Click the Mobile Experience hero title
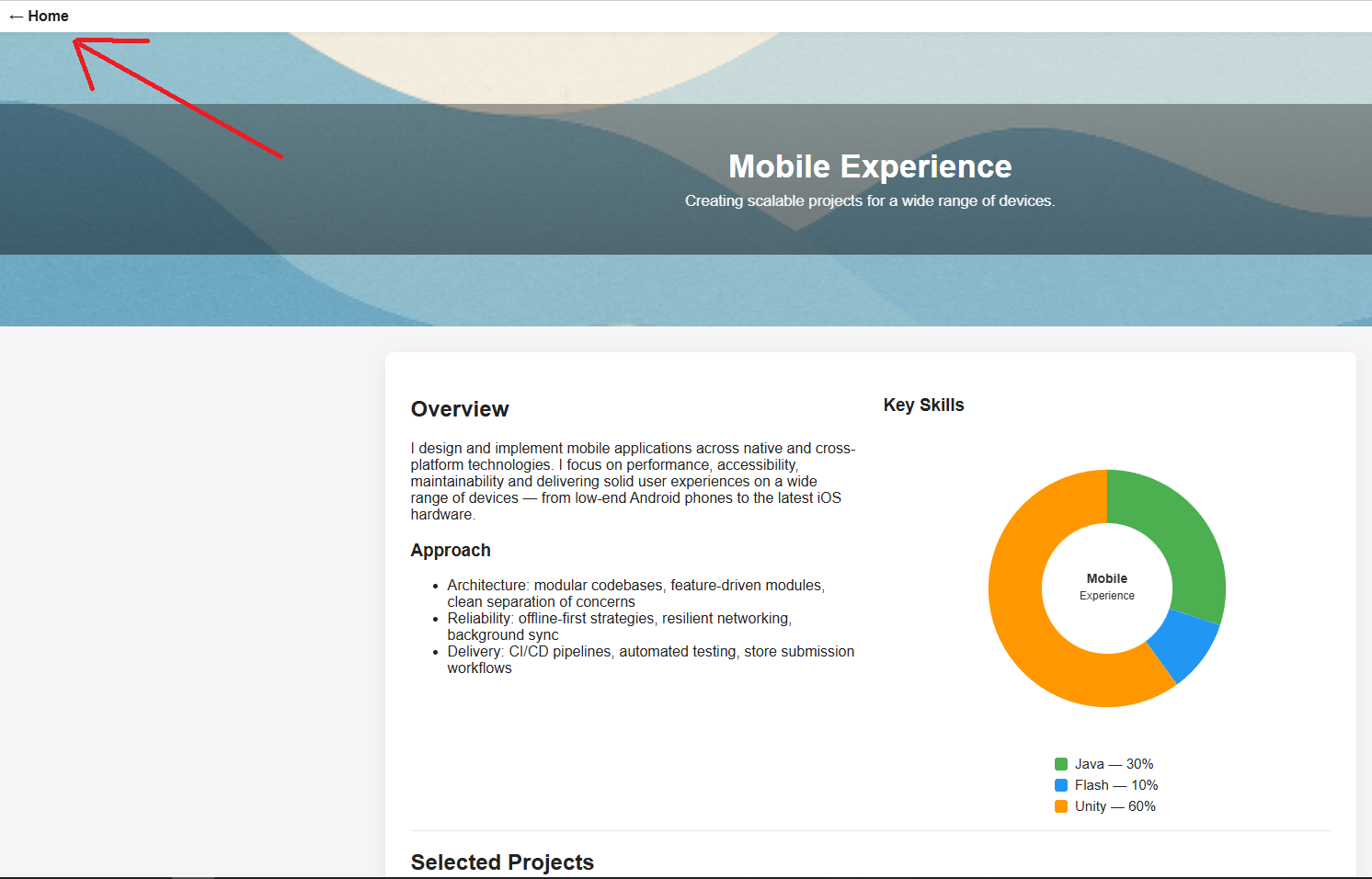Viewport: 1372px width, 879px height. 870,166
